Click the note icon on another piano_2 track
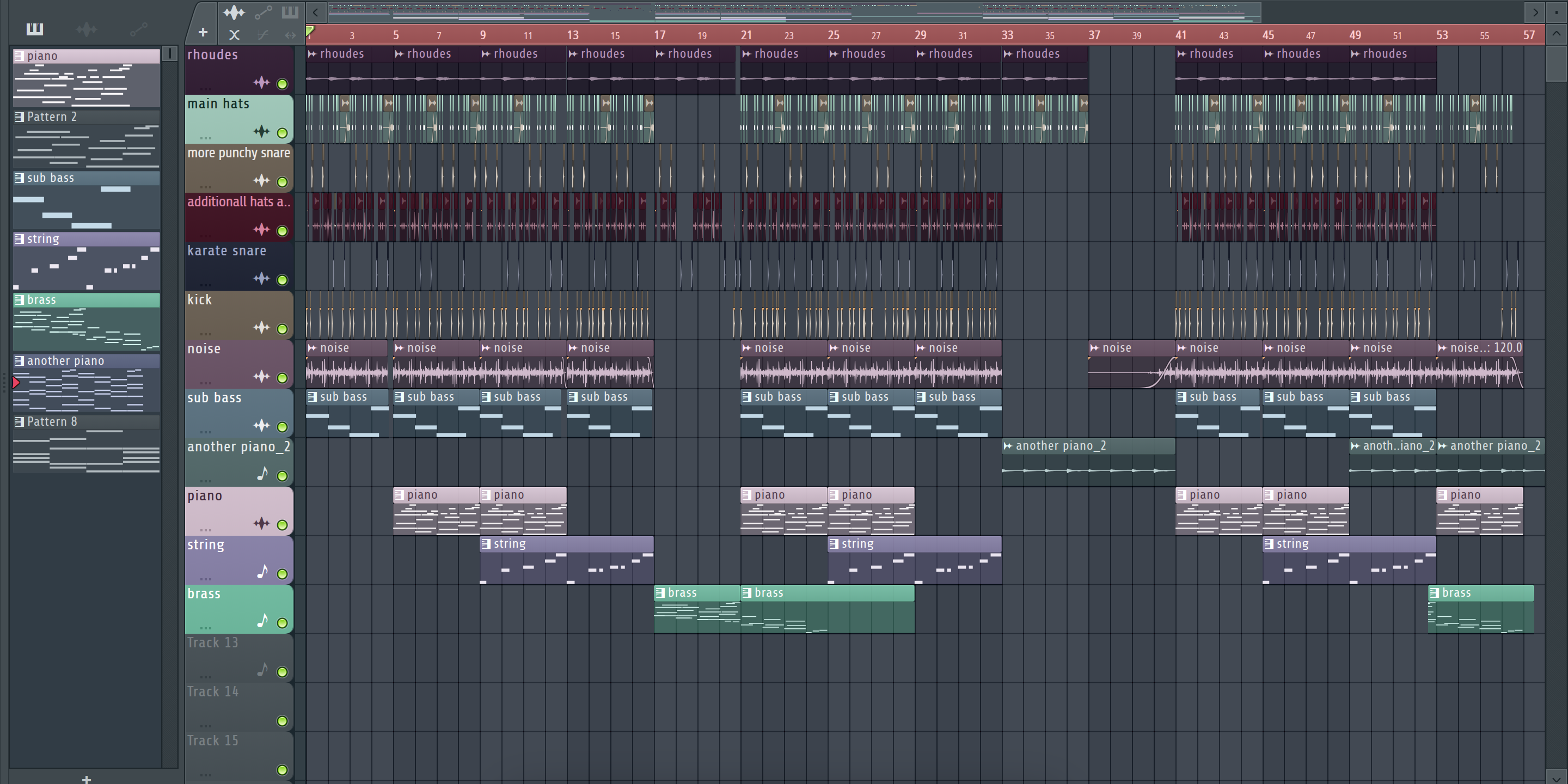 pyautogui.click(x=262, y=474)
